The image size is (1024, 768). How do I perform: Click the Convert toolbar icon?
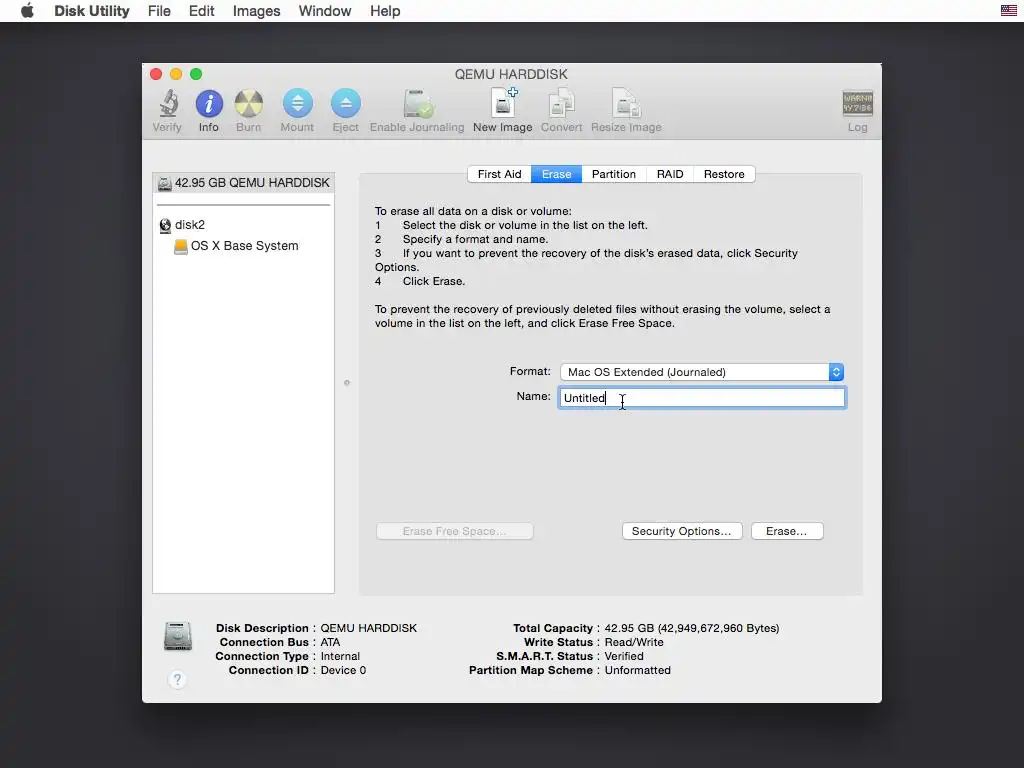click(562, 104)
